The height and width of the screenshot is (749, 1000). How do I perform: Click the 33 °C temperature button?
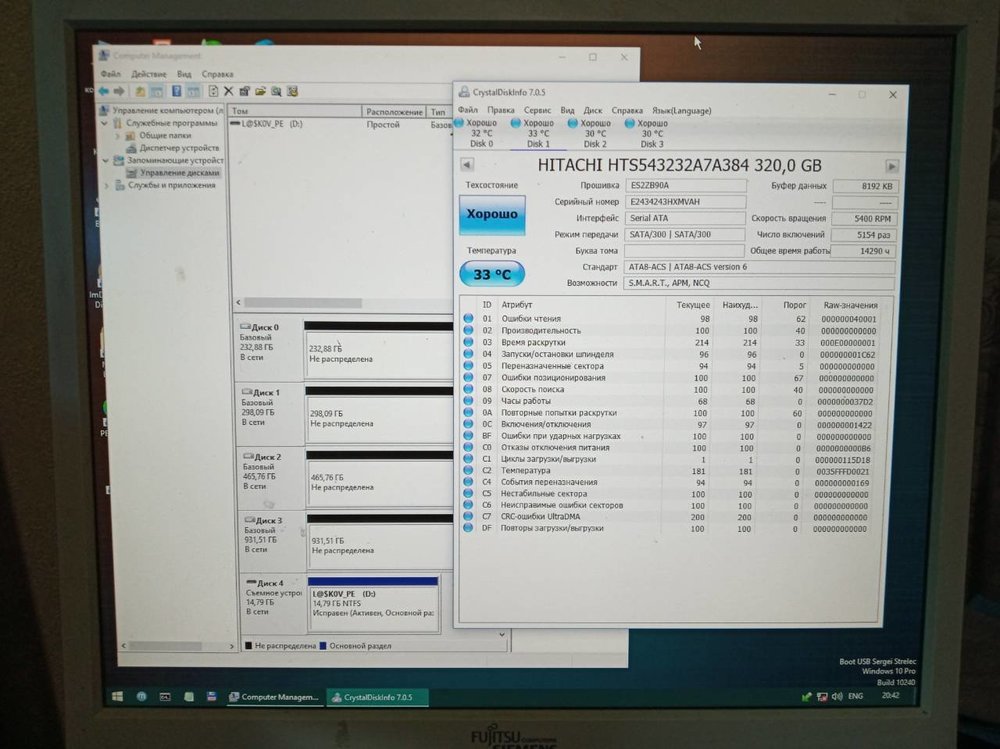point(491,274)
